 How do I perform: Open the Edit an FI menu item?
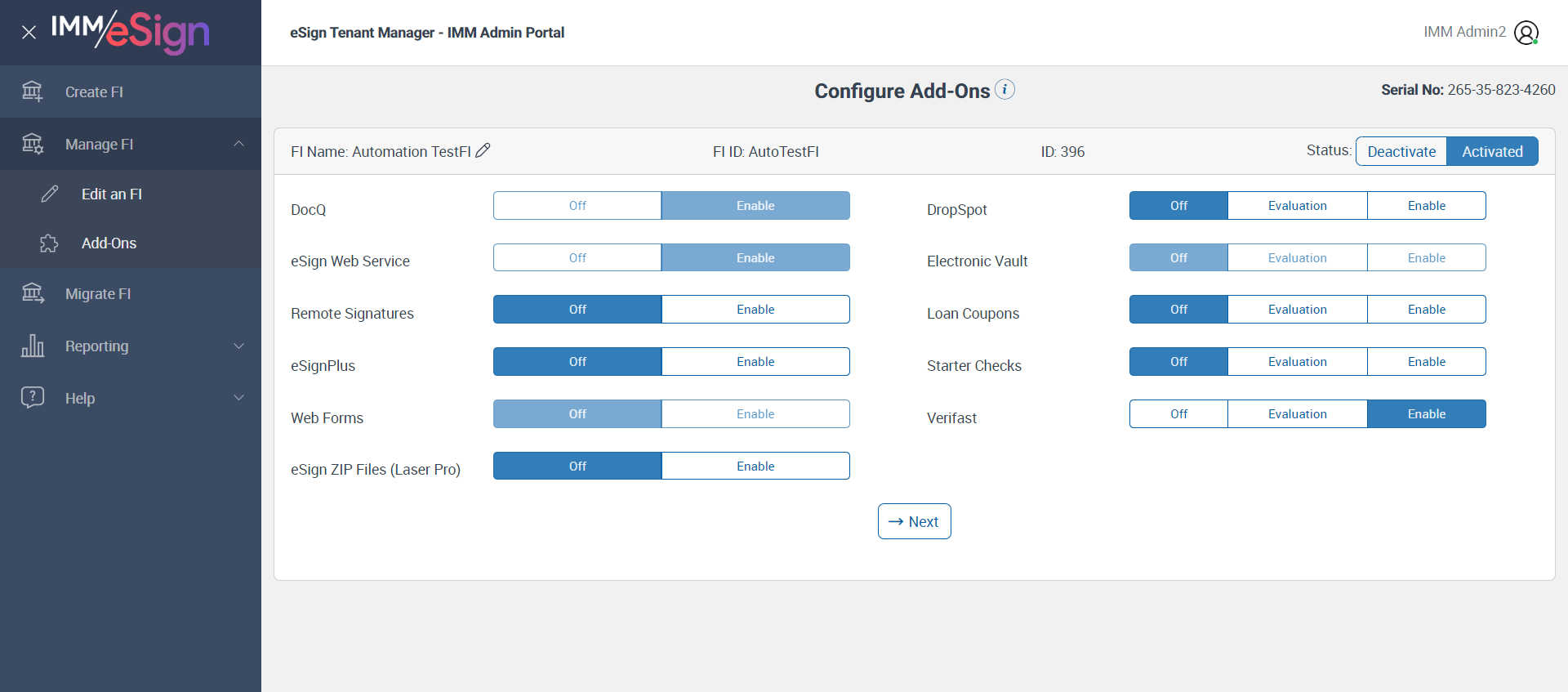coord(111,194)
